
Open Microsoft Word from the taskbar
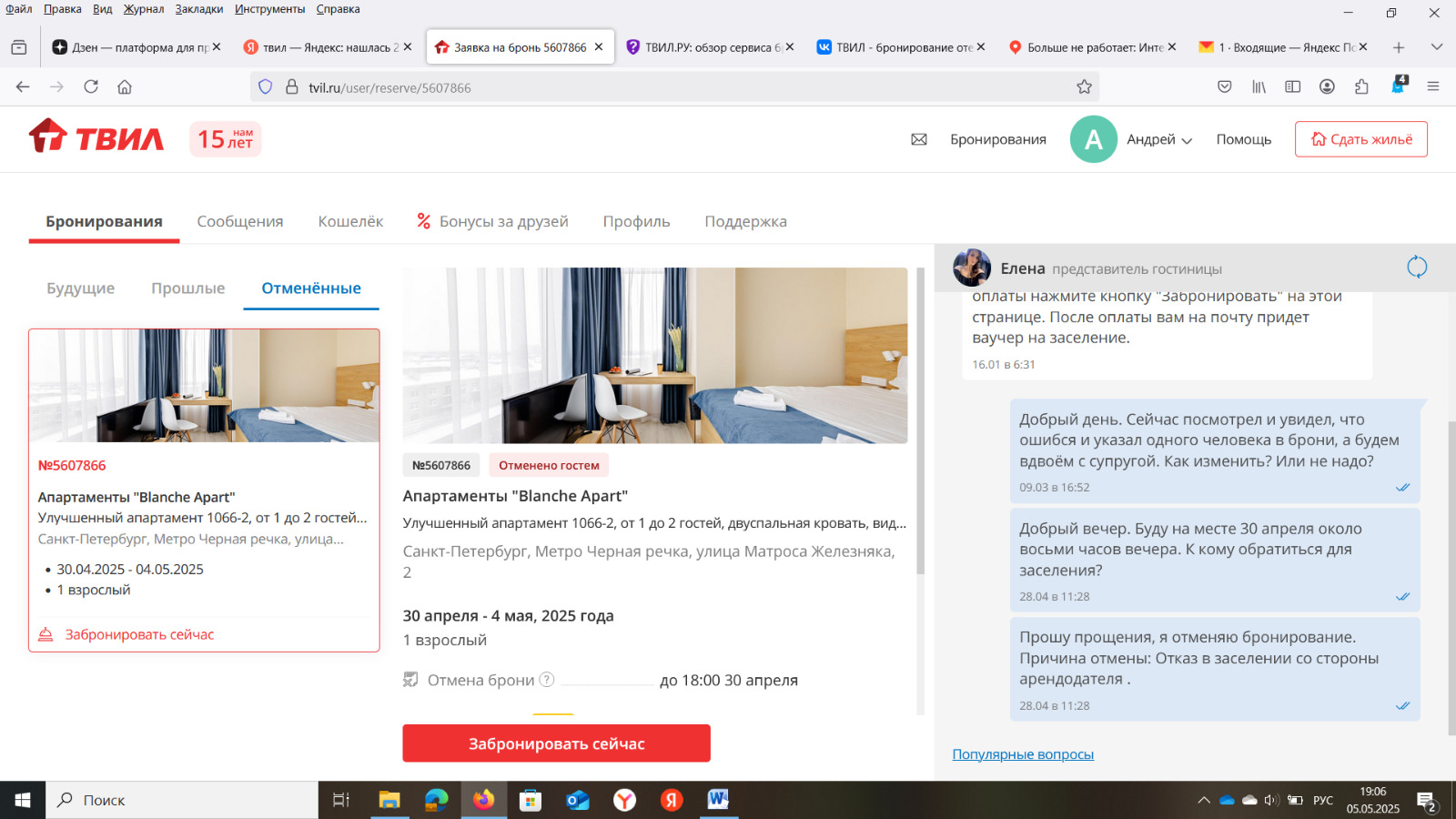coord(718,800)
